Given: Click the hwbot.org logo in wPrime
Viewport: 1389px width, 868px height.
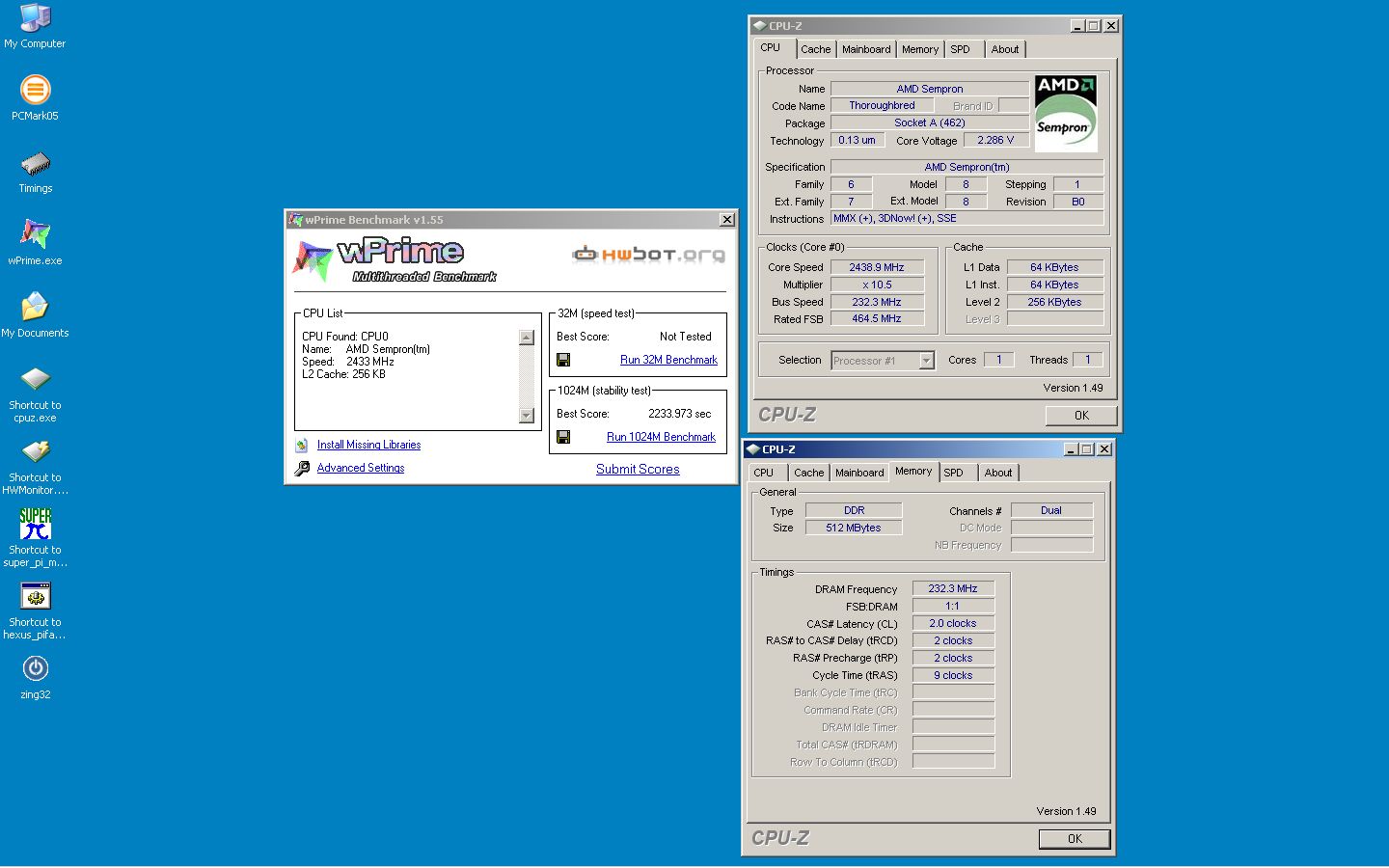Looking at the screenshot, I should (648, 255).
